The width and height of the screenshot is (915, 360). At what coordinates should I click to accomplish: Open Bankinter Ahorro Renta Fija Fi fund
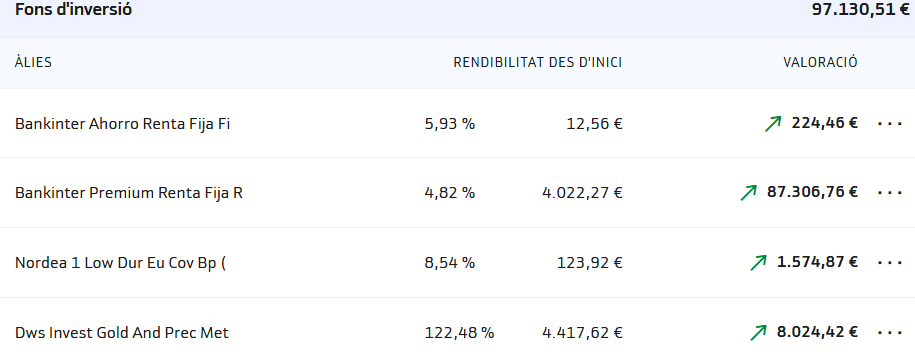[x=123, y=124]
